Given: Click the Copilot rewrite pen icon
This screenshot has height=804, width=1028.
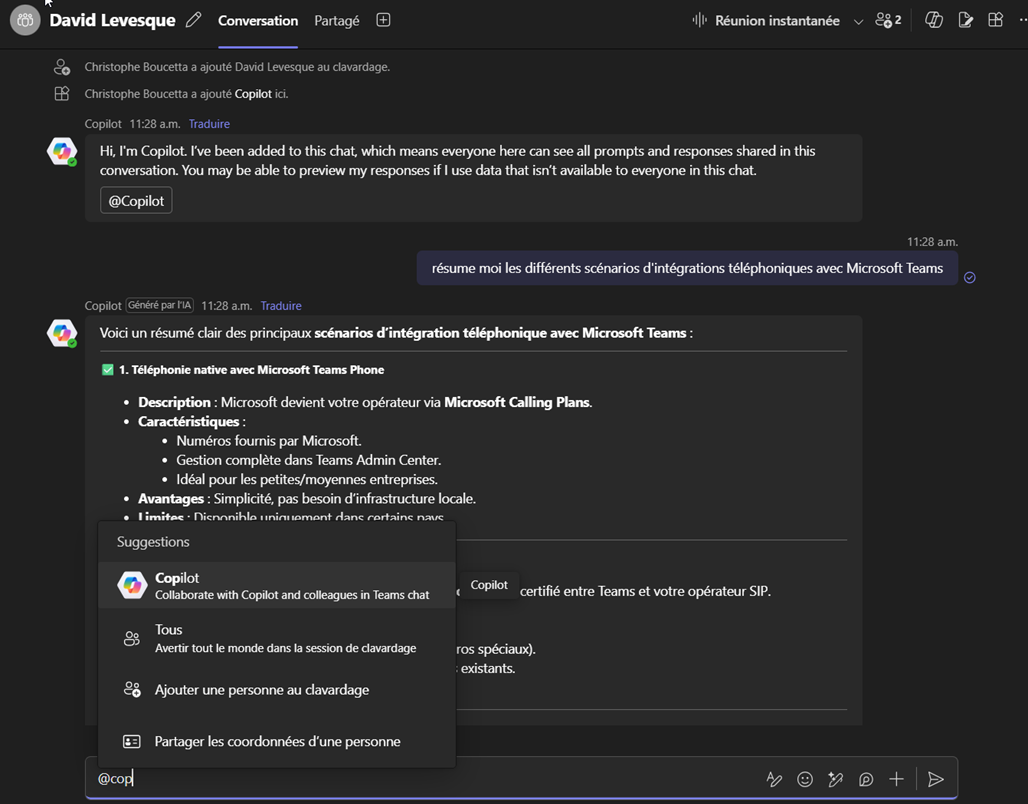Looking at the screenshot, I should point(836,779).
